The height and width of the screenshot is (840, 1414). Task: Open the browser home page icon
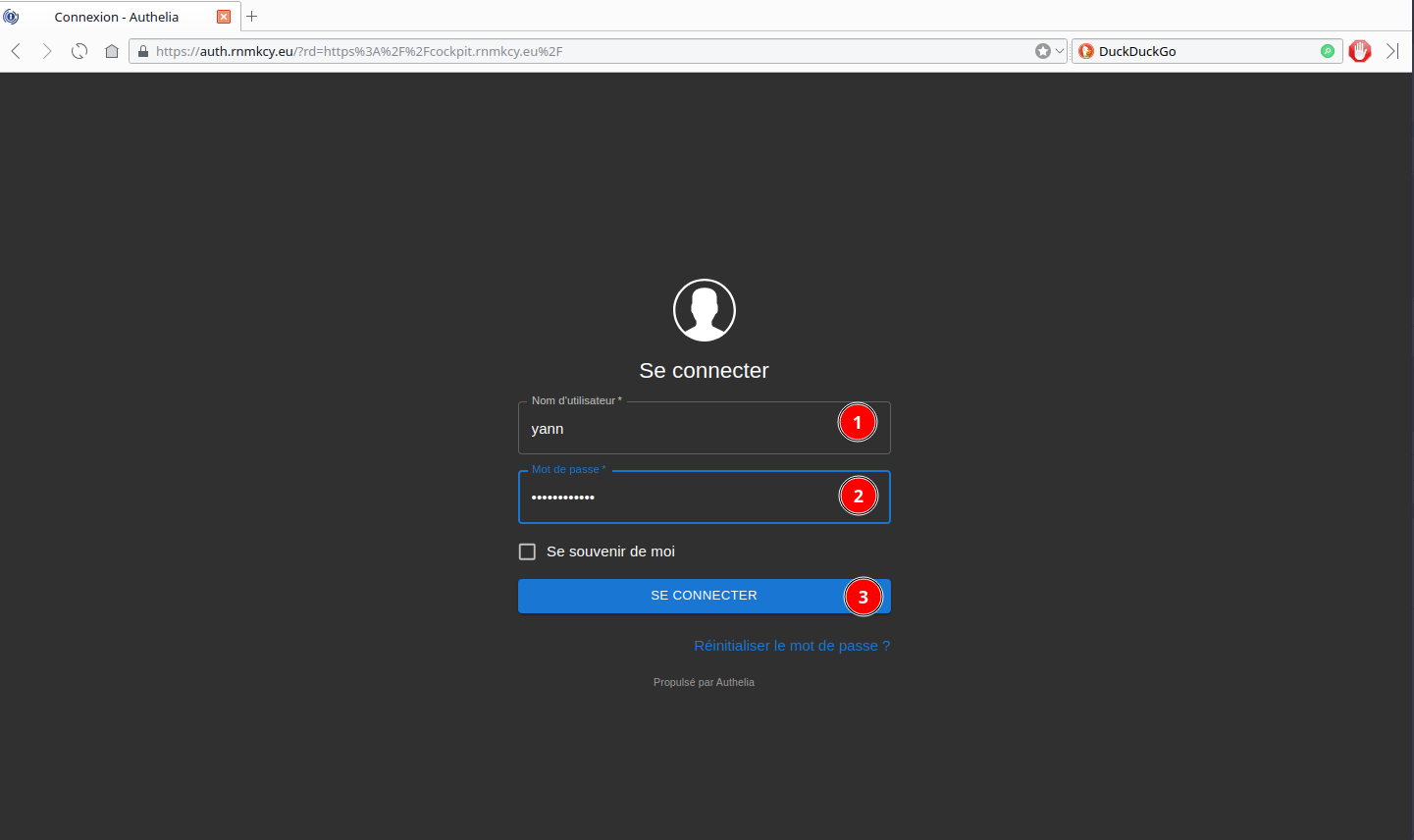pos(112,51)
